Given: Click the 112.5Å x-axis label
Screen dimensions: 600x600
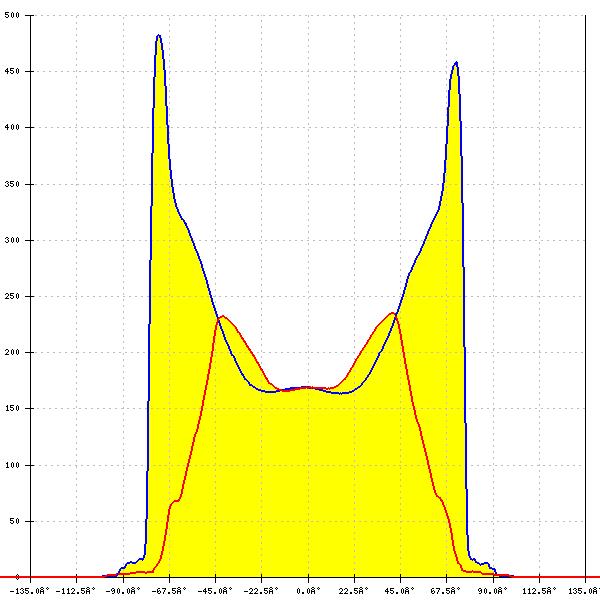Looking at the screenshot, I should [539, 591].
